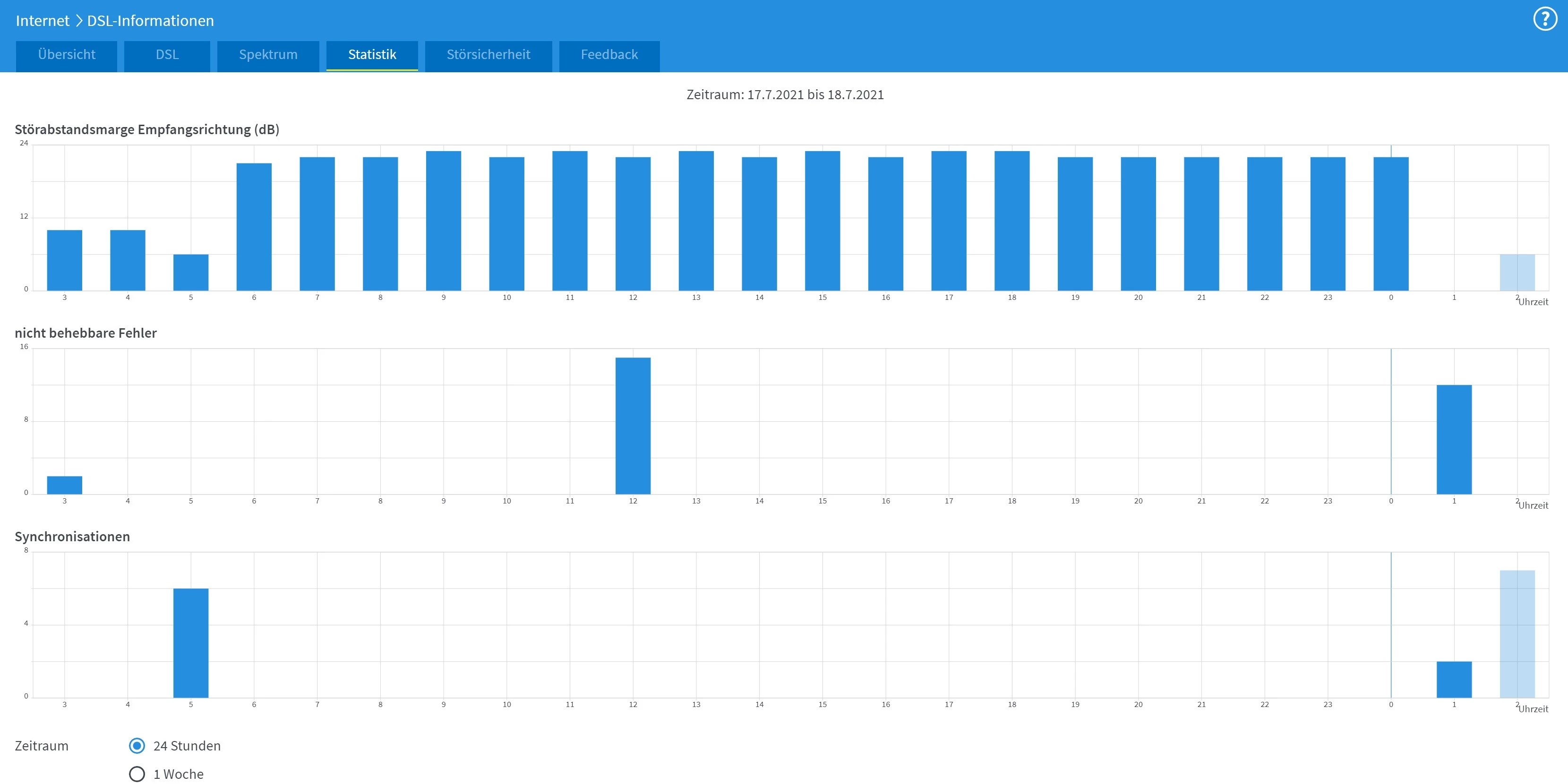Image resolution: width=1568 pixels, height=784 pixels.
Task: Choose the 1 Woche radio option
Action: (x=137, y=774)
